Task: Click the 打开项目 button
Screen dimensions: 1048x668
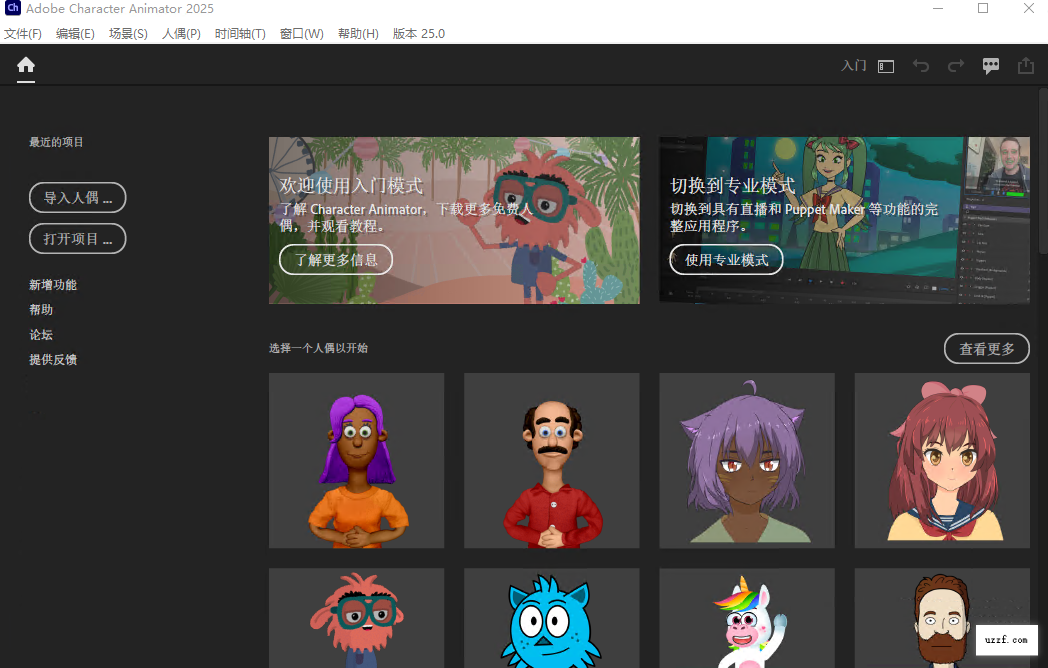Action: pos(77,238)
